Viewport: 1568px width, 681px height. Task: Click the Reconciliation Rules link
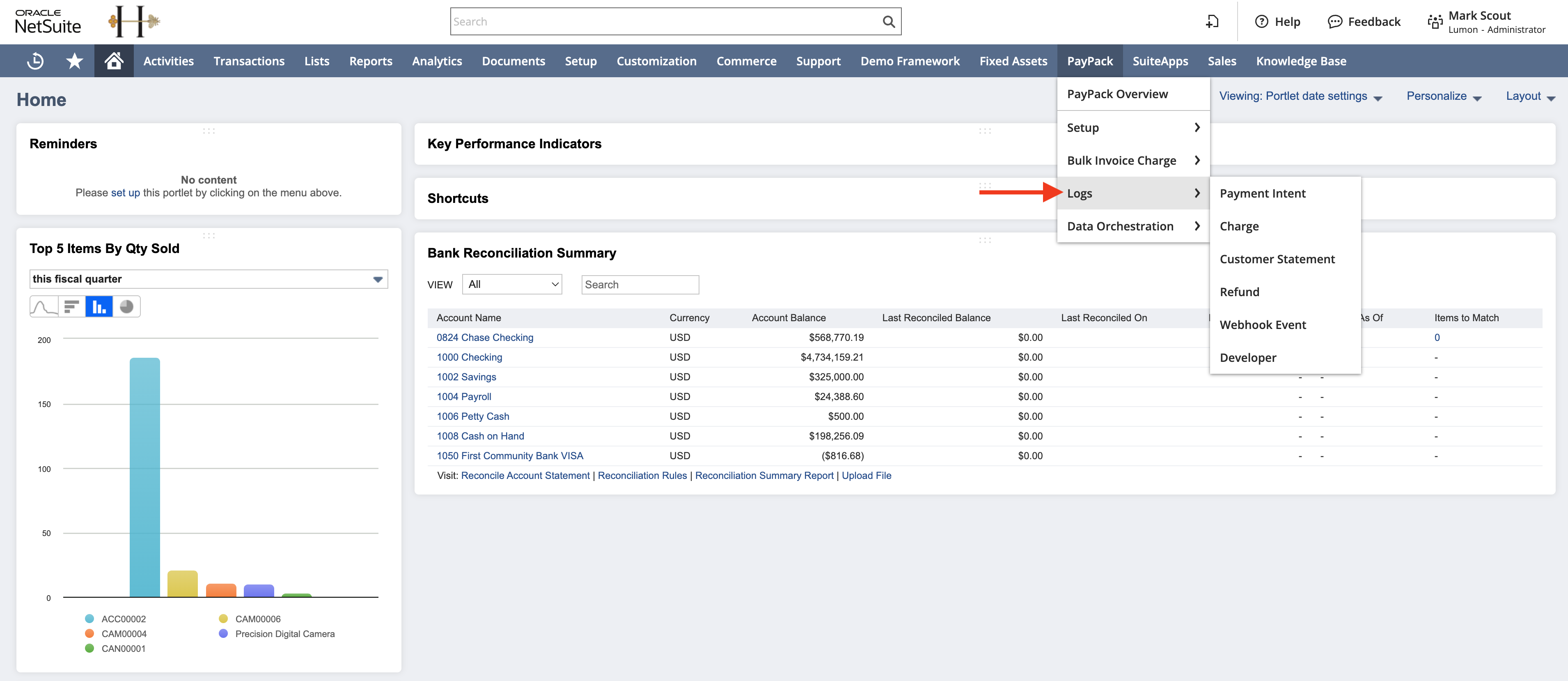(642, 476)
